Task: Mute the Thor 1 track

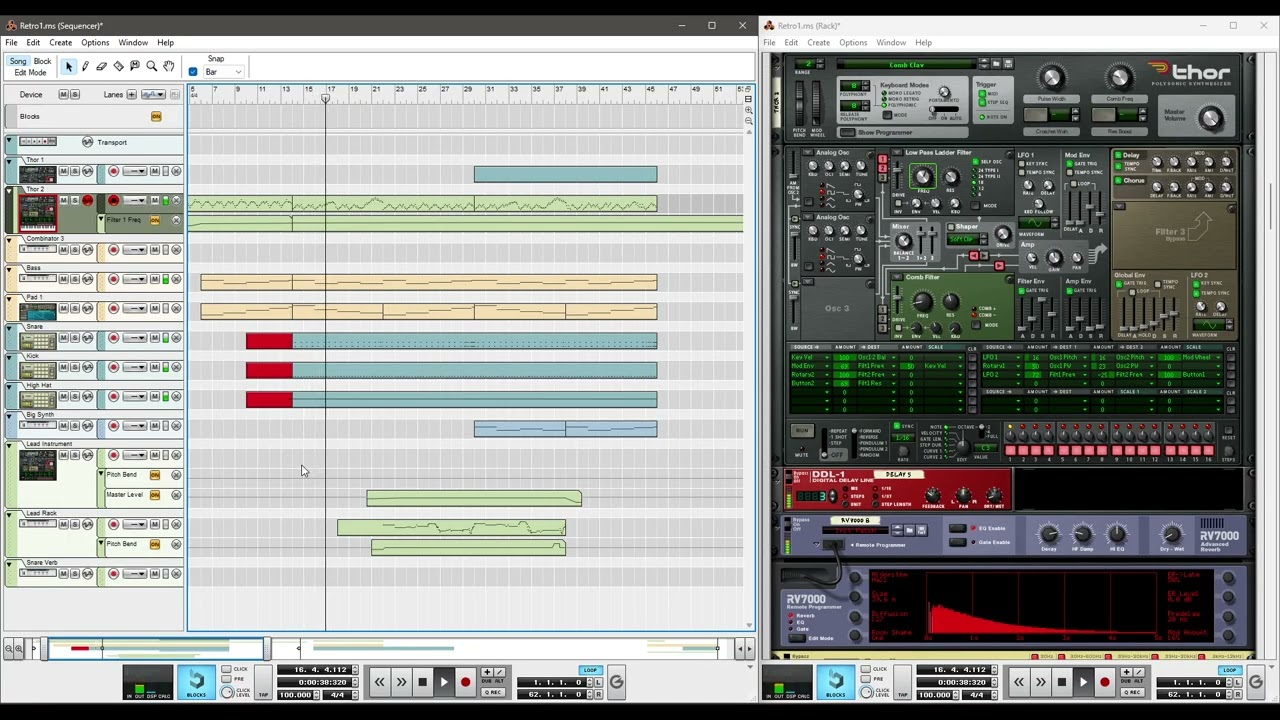Action: coord(63,172)
